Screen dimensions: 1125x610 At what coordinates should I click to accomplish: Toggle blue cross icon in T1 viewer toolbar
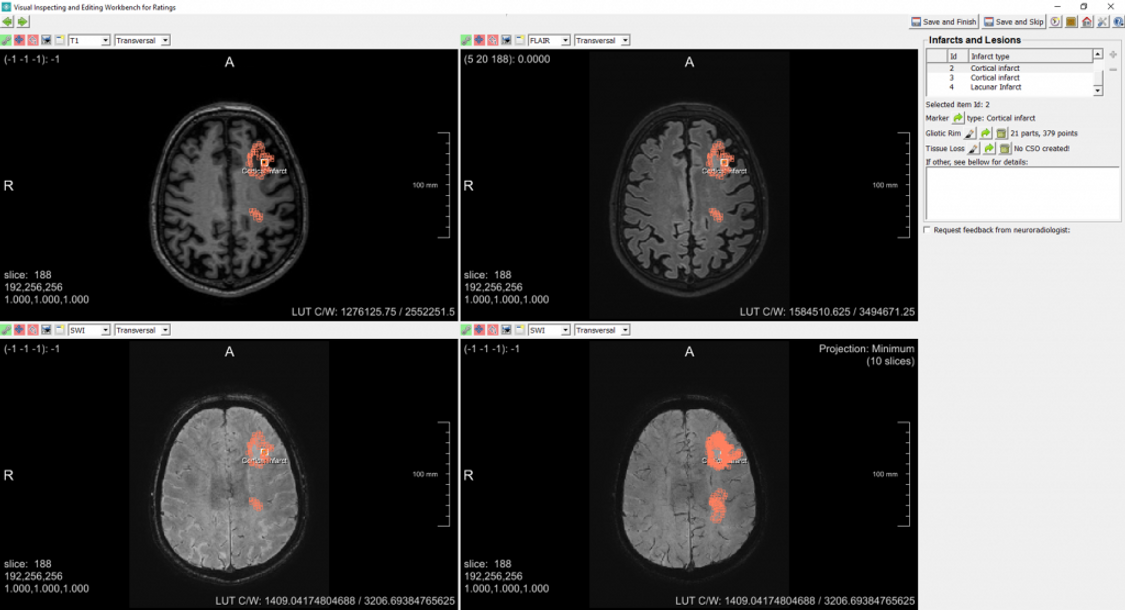(19, 41)
